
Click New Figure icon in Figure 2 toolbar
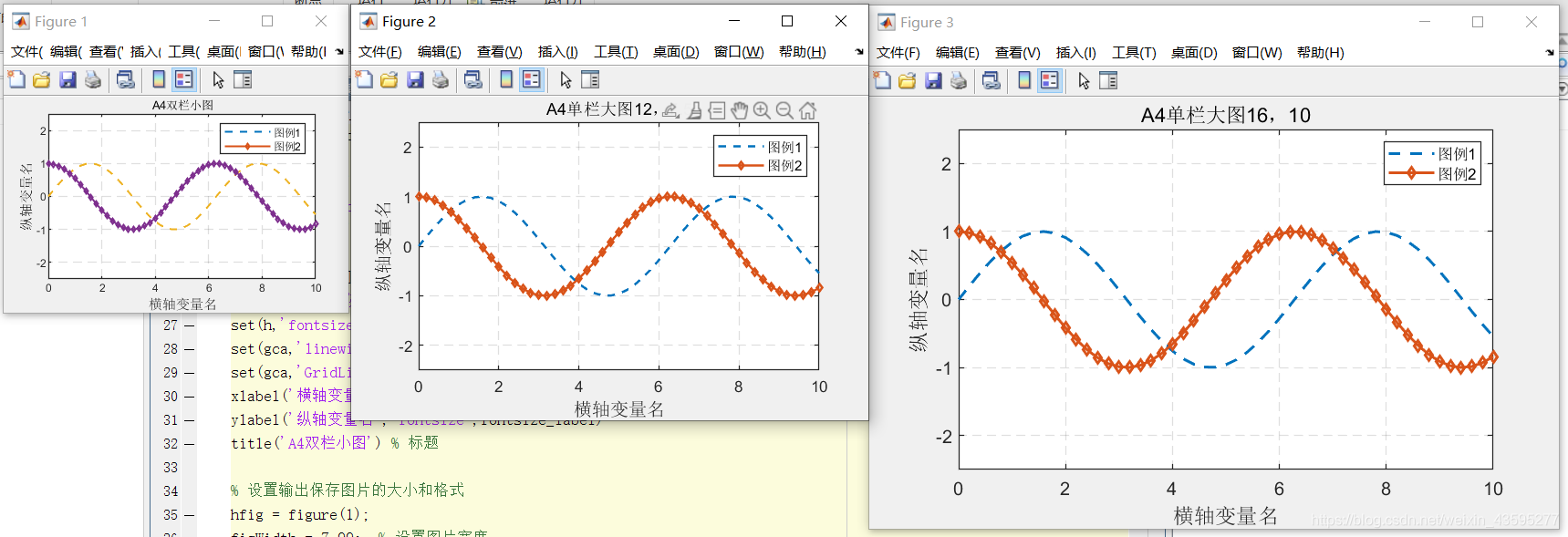(x=364, y=79)
